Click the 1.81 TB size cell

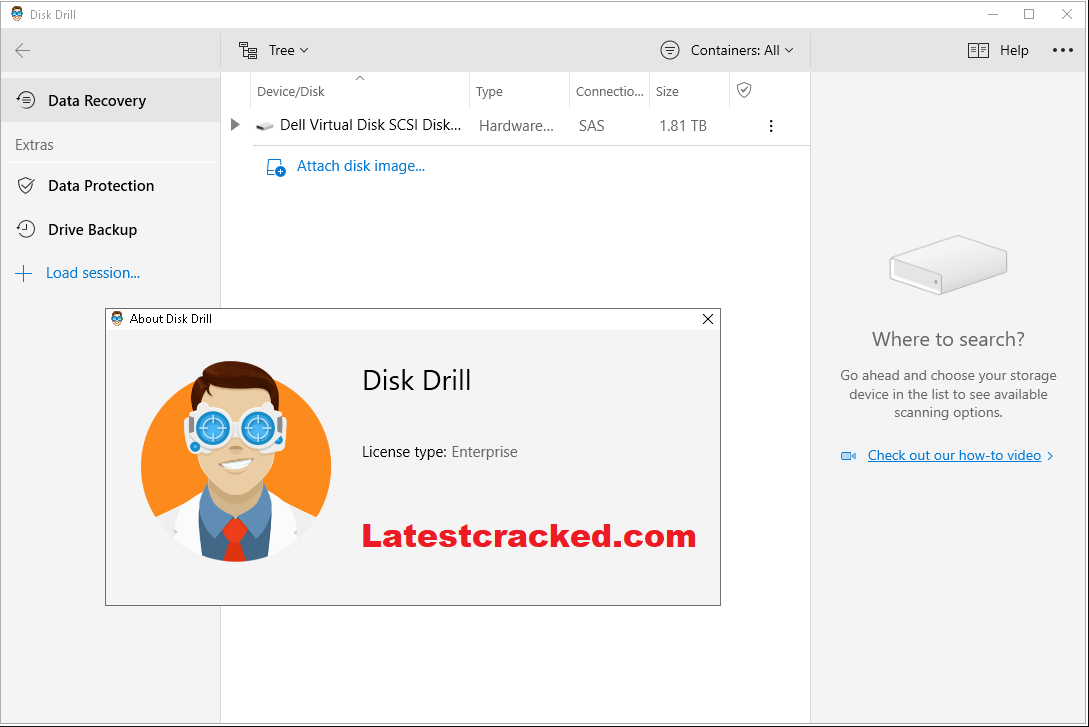click(683, 126)
